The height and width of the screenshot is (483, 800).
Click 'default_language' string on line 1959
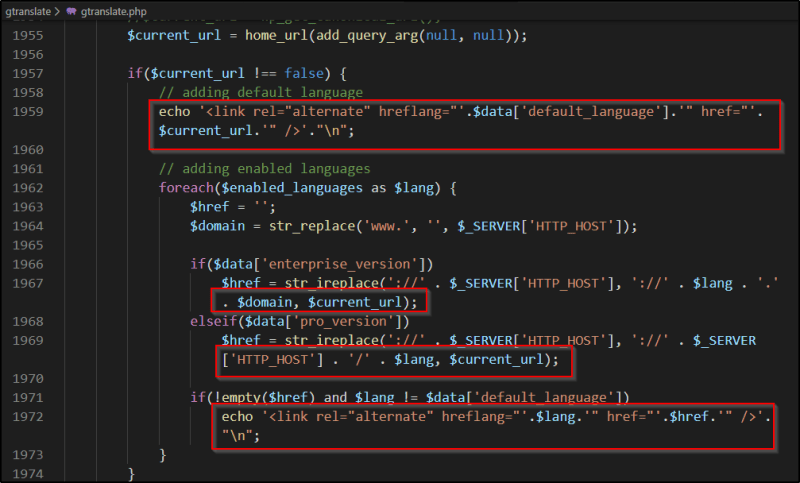pos(591,112)
